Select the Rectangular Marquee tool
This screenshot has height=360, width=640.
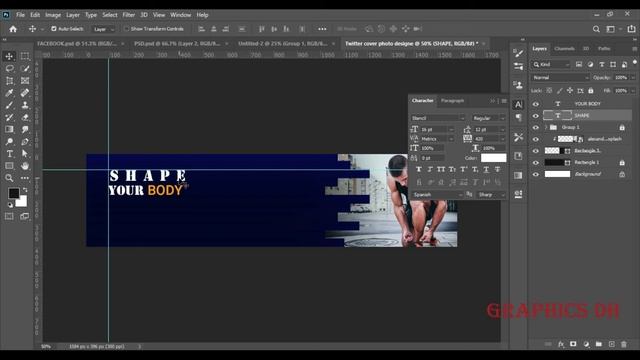[x=25, y=56]
